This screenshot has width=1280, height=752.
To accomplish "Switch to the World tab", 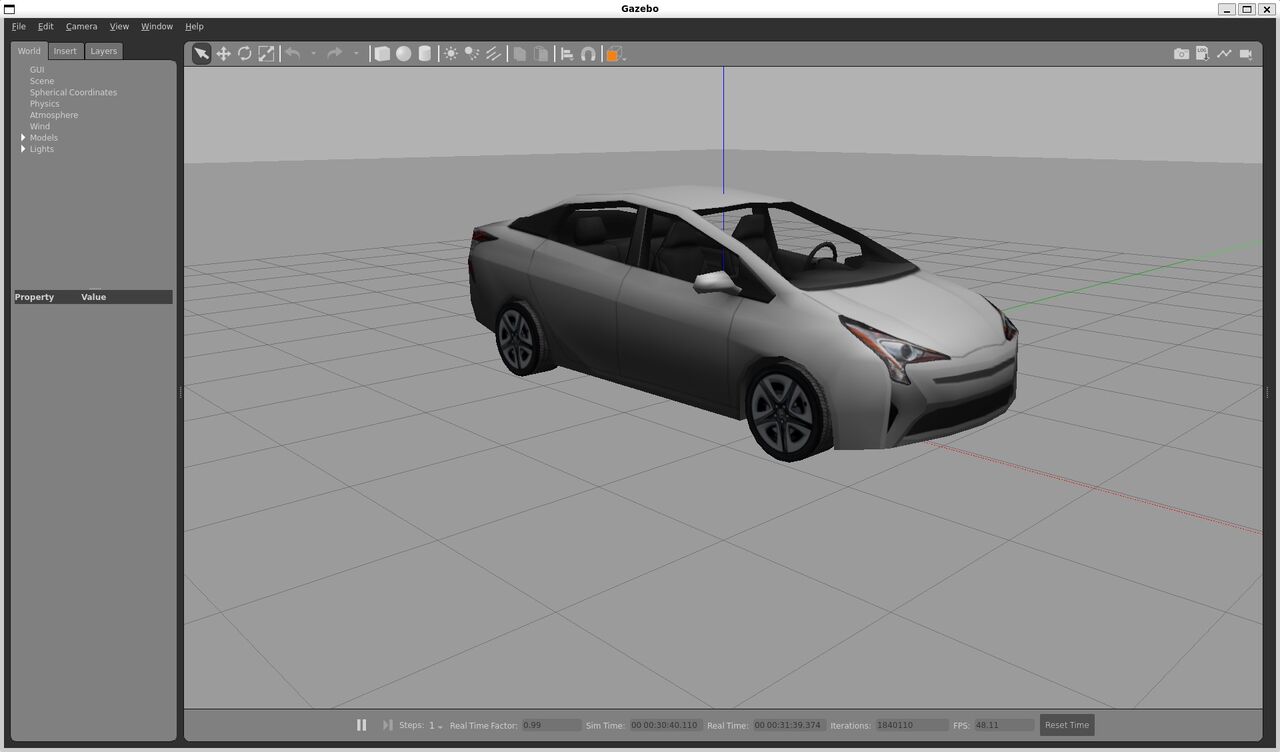I will click(29, 51).
